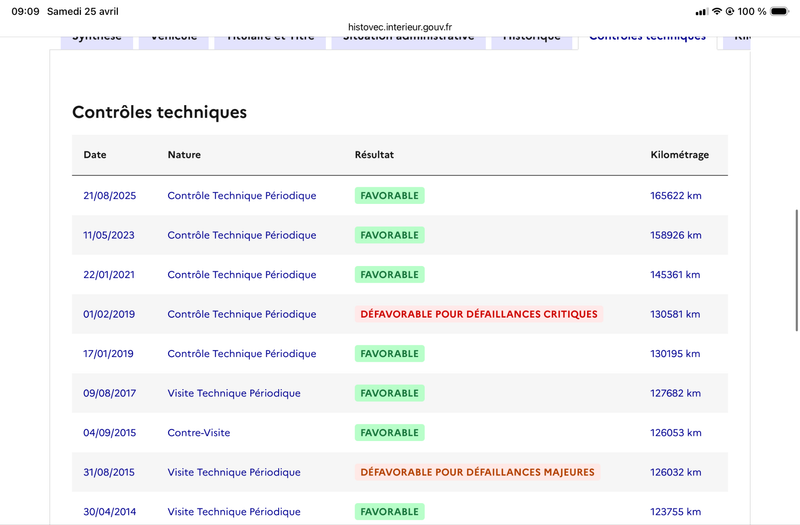
Task: Click the Contre-Visite entry
Action: [199, 433]
